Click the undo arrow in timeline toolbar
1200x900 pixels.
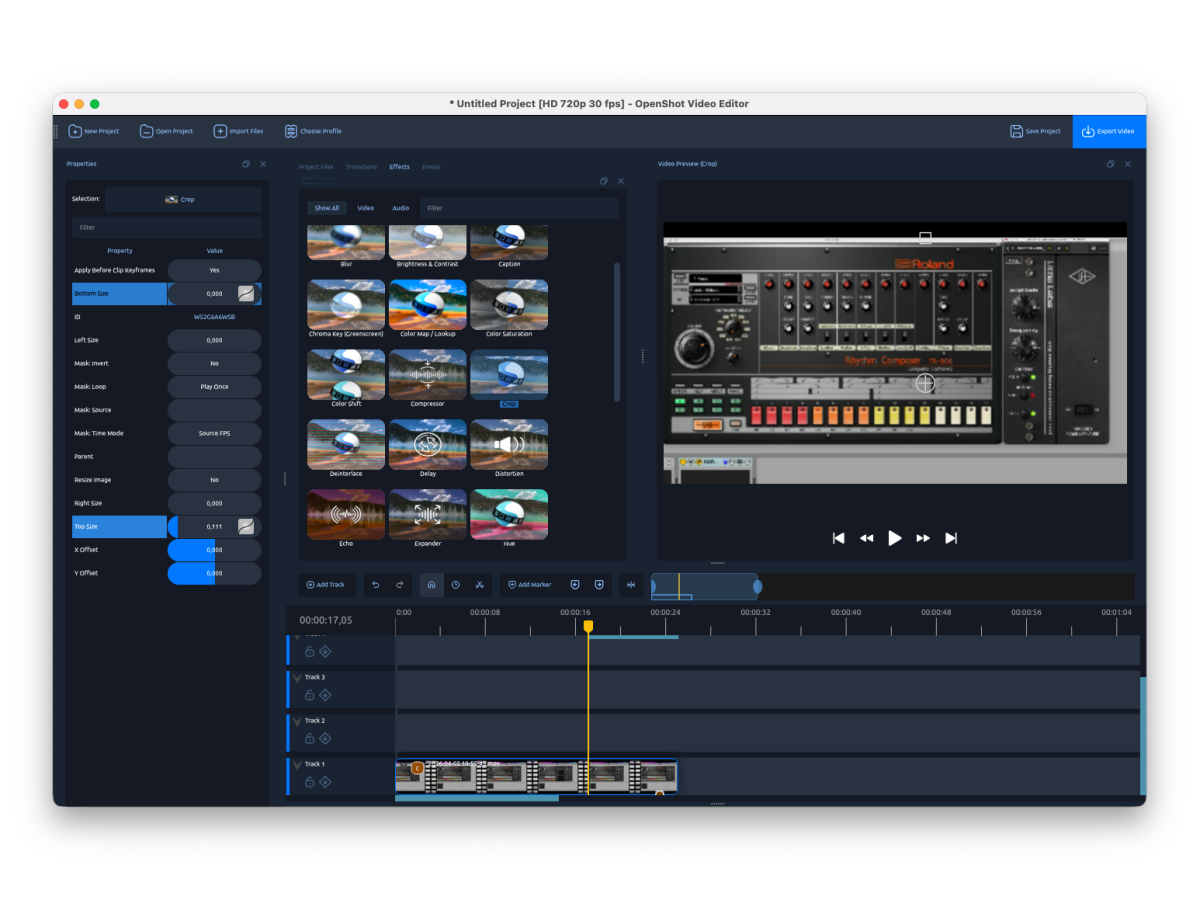[x=376, y=584]
